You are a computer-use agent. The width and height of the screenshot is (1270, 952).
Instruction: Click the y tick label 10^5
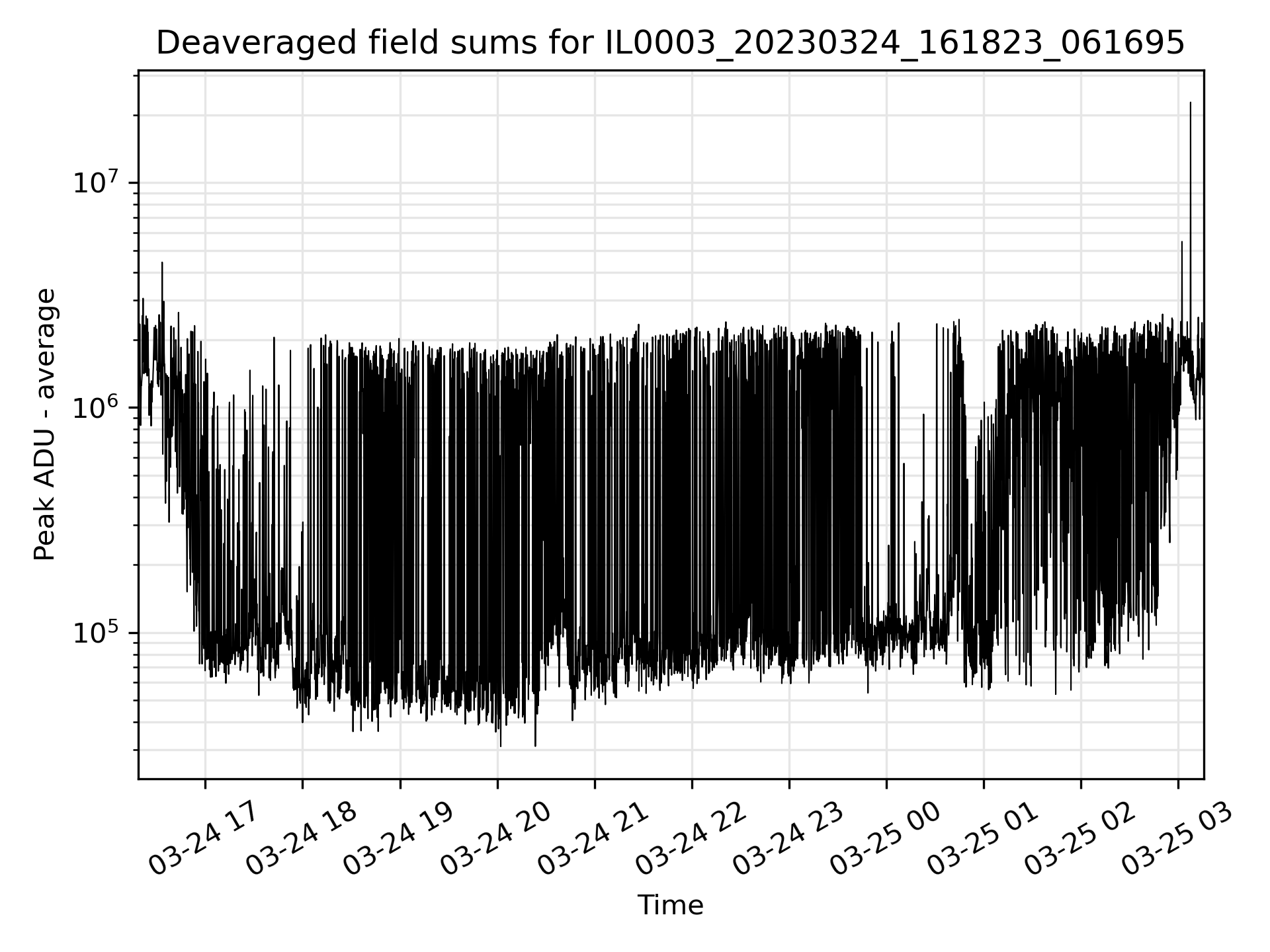96,633
